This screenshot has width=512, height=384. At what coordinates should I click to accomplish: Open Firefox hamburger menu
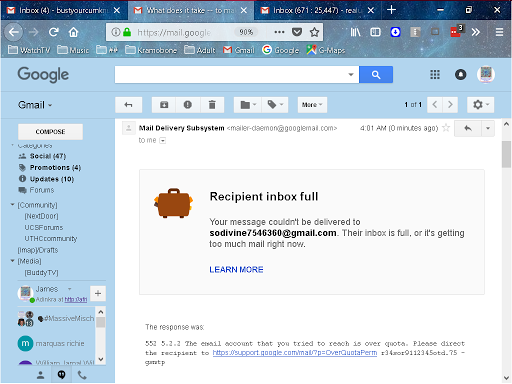pyautogui.click(x=499, y=32)
